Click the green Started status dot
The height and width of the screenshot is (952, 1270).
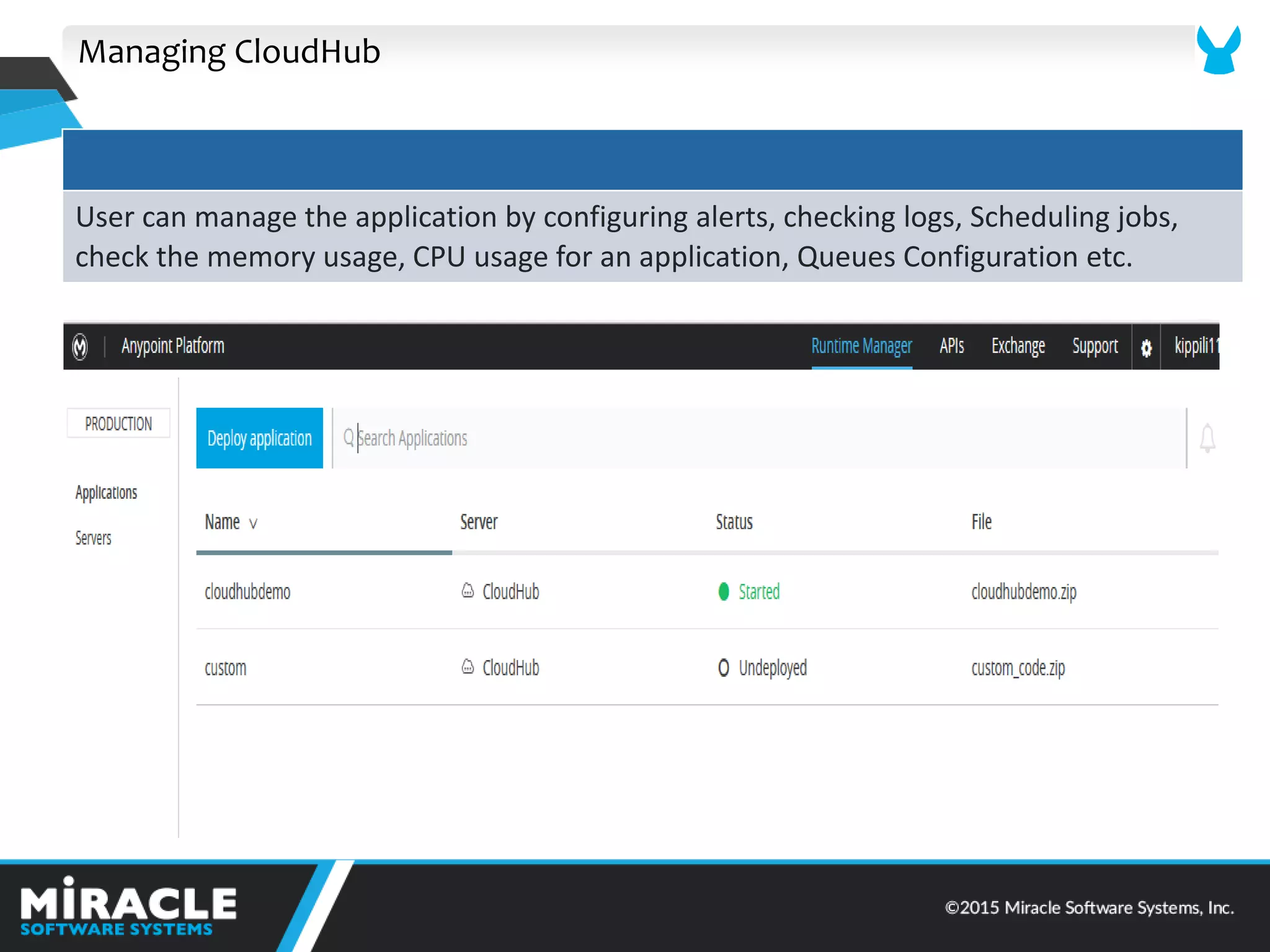pos(723,591)
